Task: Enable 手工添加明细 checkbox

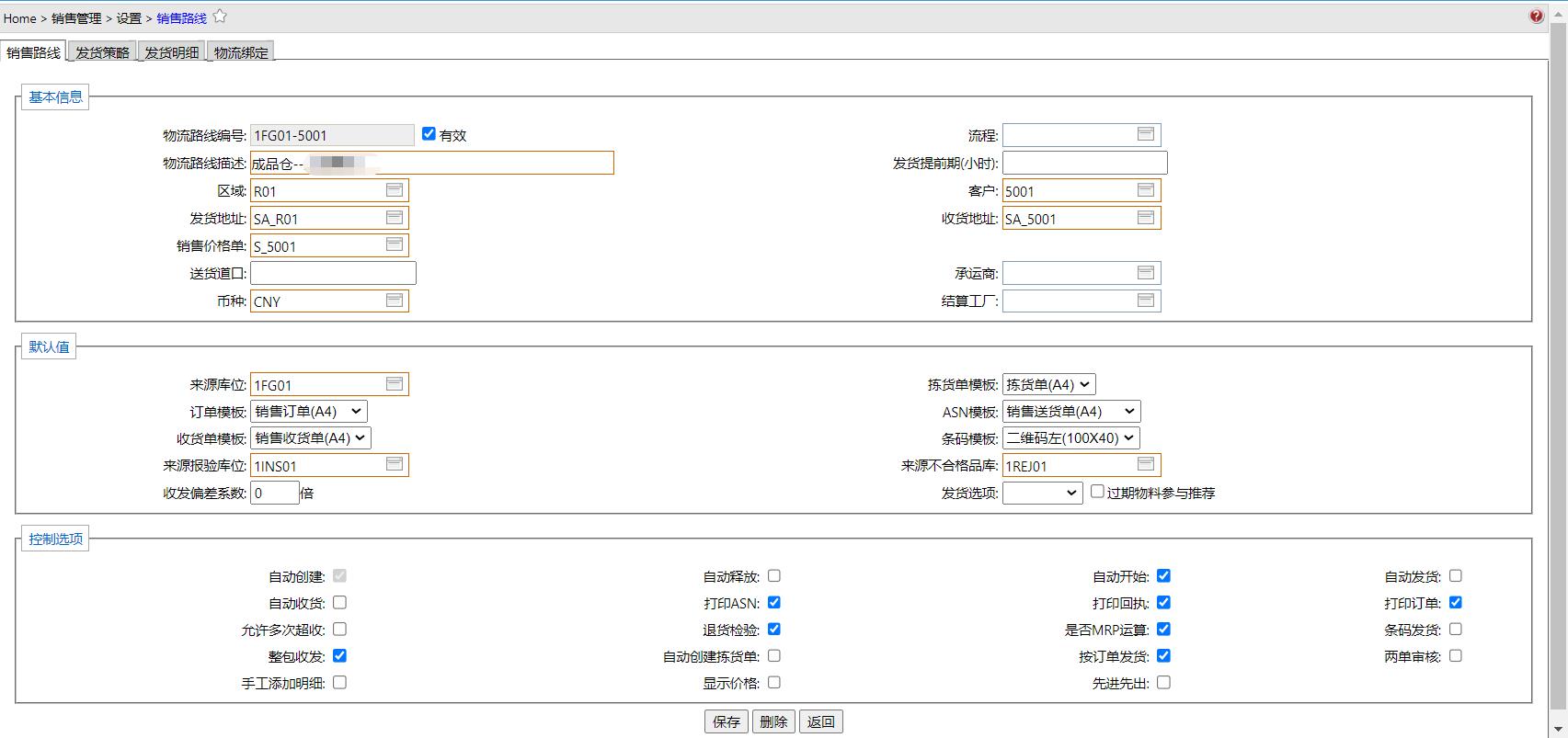Action: pos(339,682)
